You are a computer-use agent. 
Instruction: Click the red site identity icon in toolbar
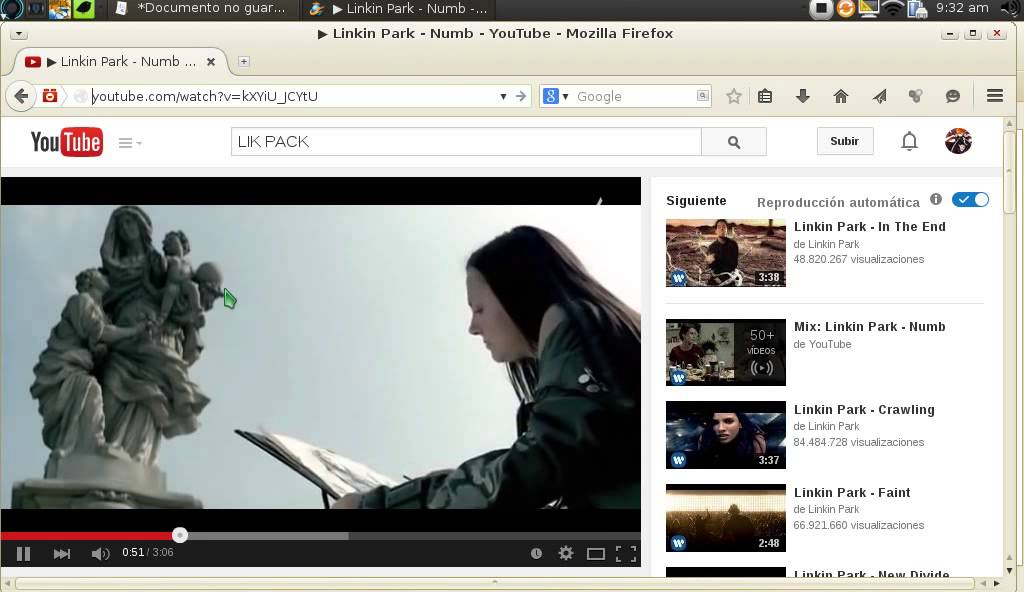[50, 95]
